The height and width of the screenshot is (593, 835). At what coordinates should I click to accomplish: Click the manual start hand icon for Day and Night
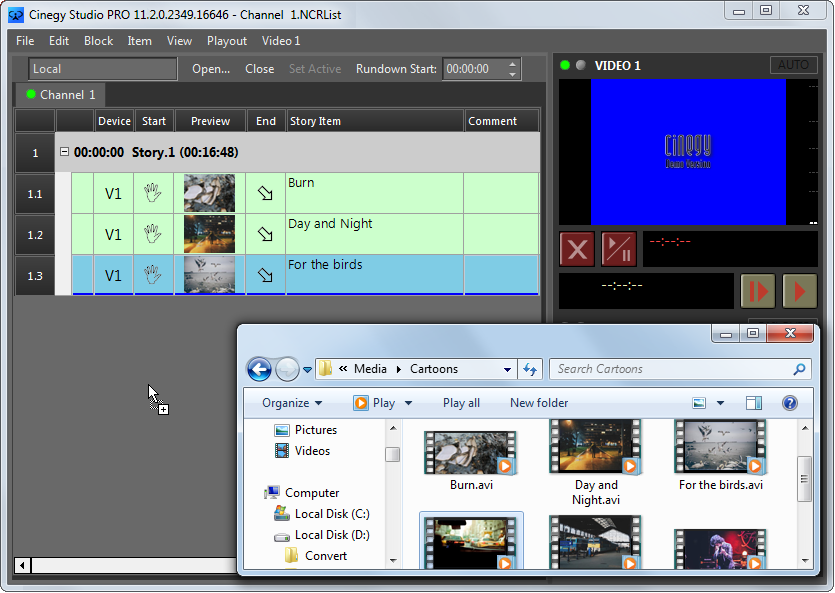[x=153, y=234]
